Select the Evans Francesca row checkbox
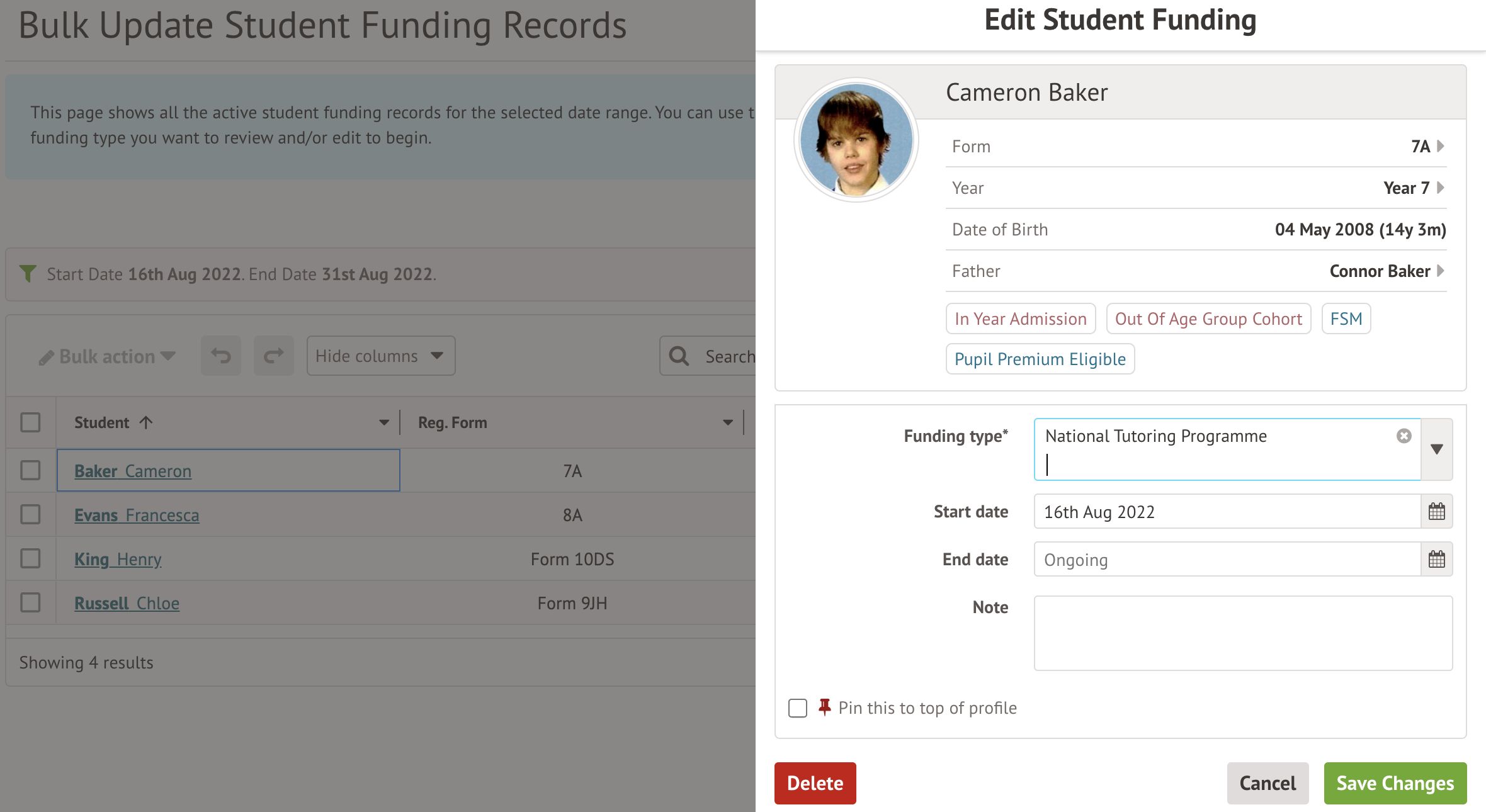 [30, 515]
